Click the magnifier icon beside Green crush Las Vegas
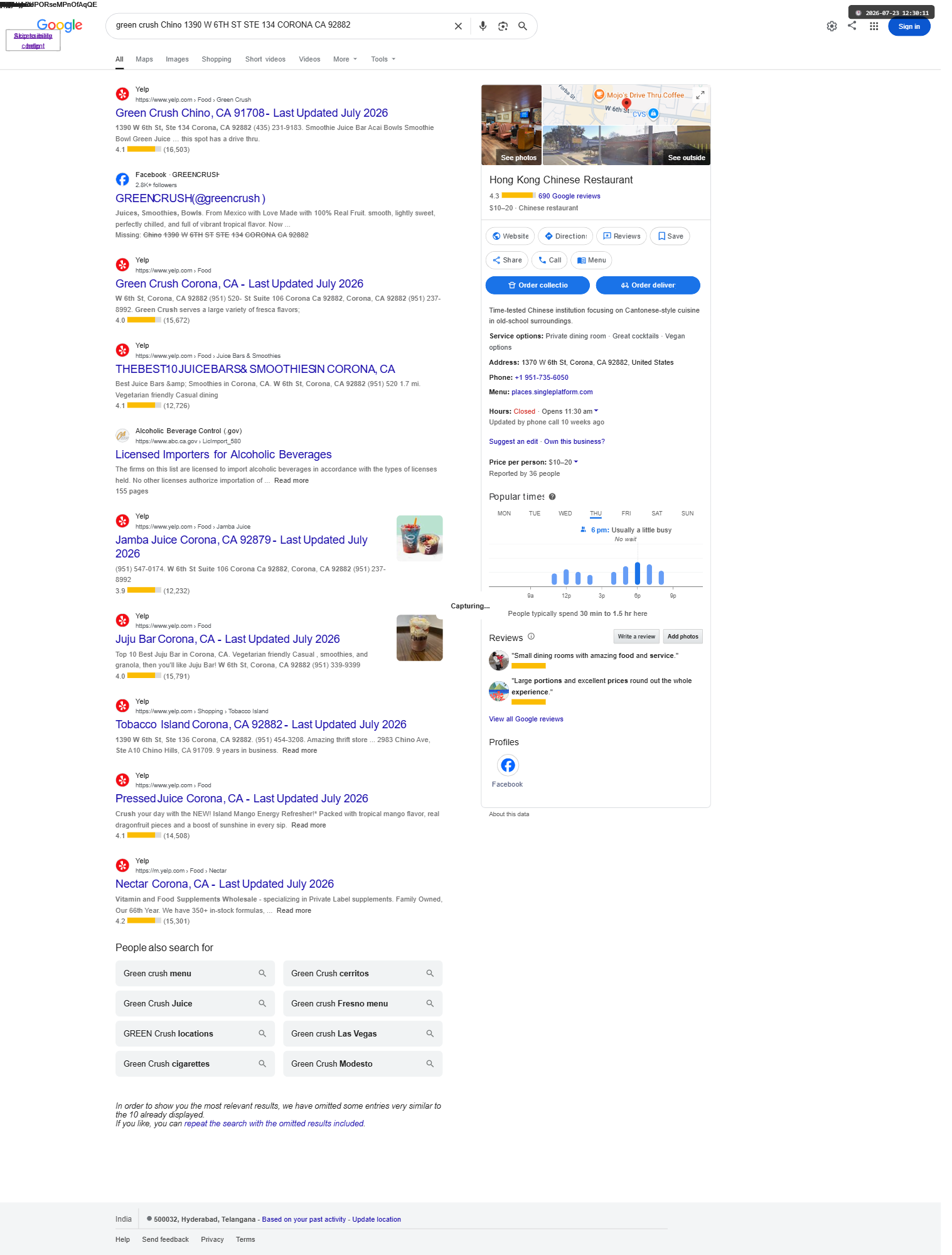Image resolution: width=952 pixels, height=1255 pixels. (x=430, y=1033)
